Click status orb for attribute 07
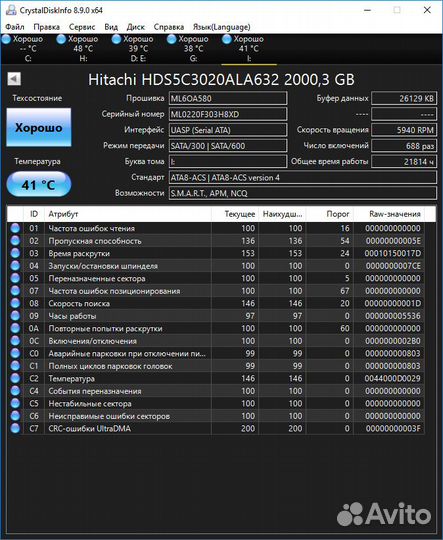The width and height of the screenshot is (443, 540). click(x=15, y=291)
